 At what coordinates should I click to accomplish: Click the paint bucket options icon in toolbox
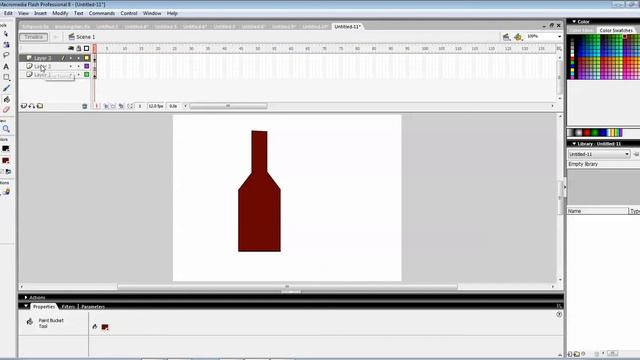pos(6,192)
